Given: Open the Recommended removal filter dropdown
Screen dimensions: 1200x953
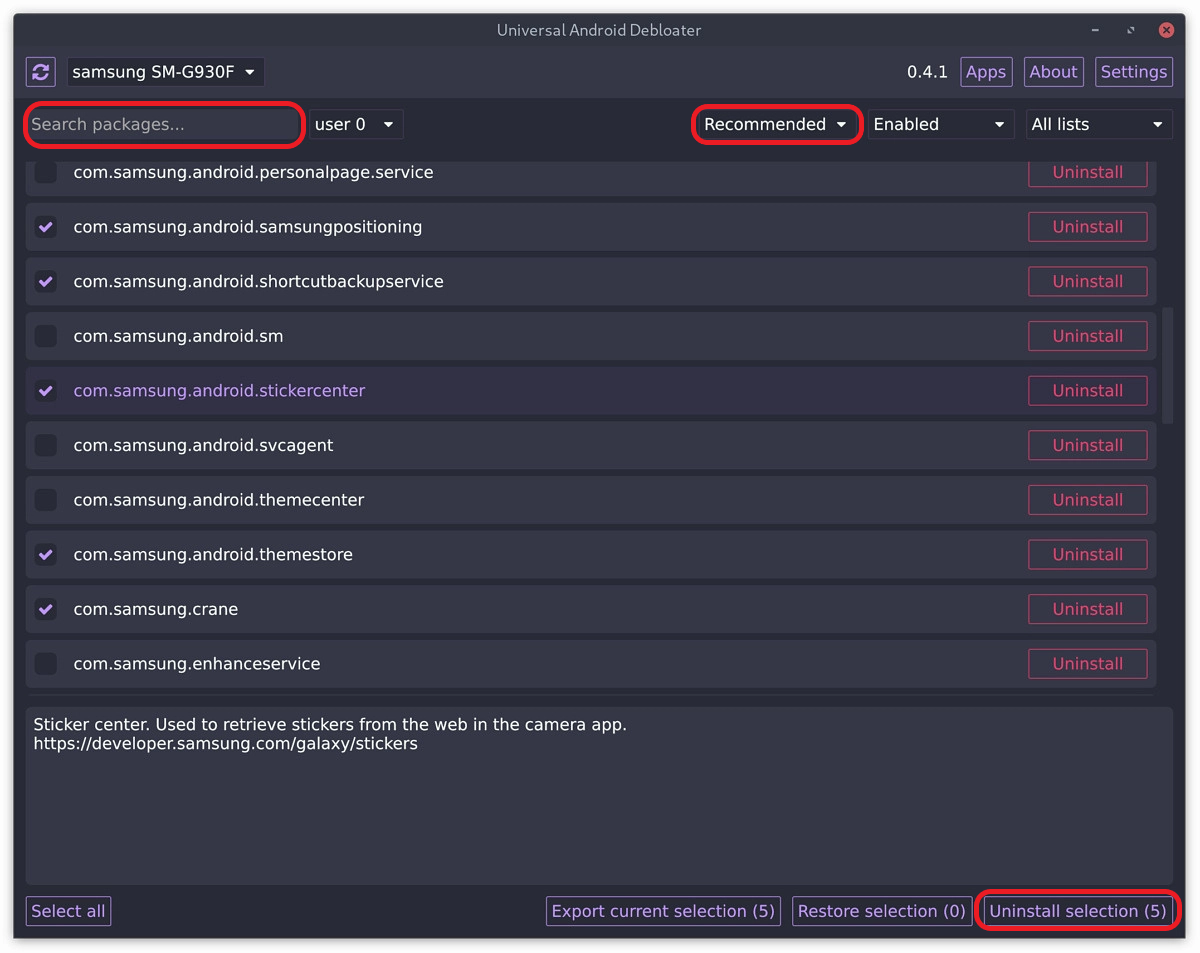Looking at the screenshot, I should [776, 124].
